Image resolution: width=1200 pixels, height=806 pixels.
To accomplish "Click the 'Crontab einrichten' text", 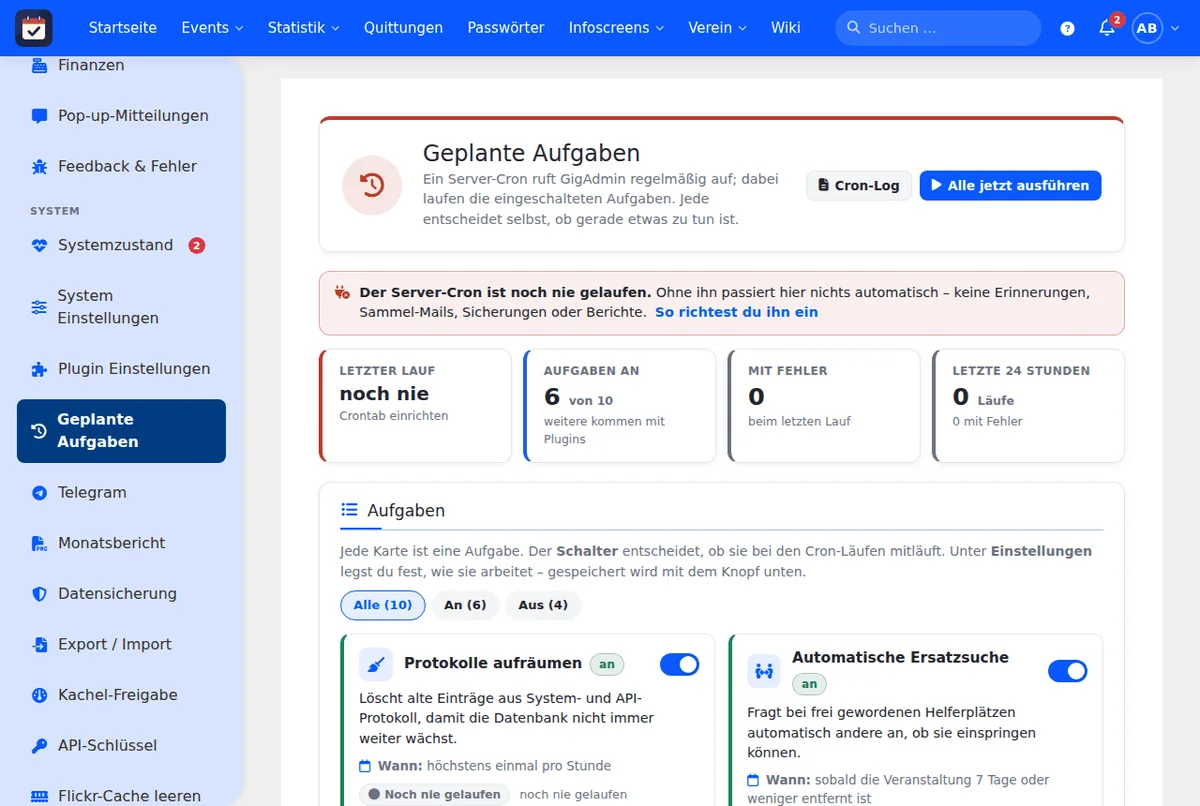I will pos(394,416).
